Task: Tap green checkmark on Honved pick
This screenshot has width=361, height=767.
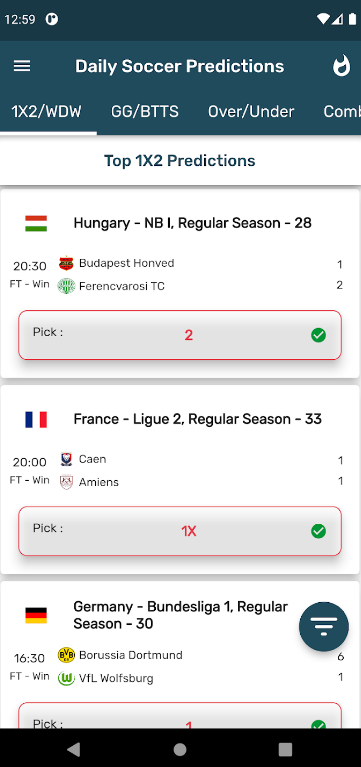Action: (x=318, y=335)
